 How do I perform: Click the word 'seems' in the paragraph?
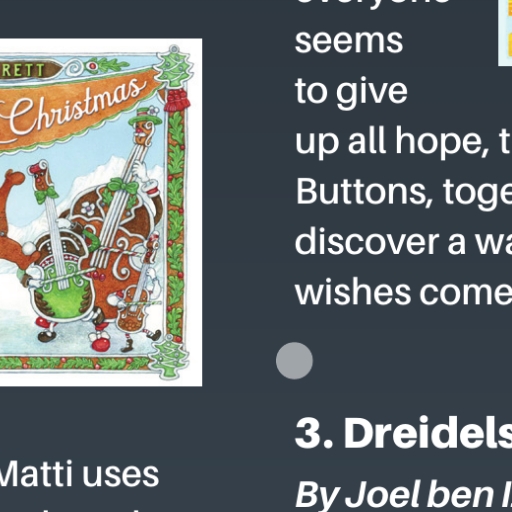click(x=349, y=41)
